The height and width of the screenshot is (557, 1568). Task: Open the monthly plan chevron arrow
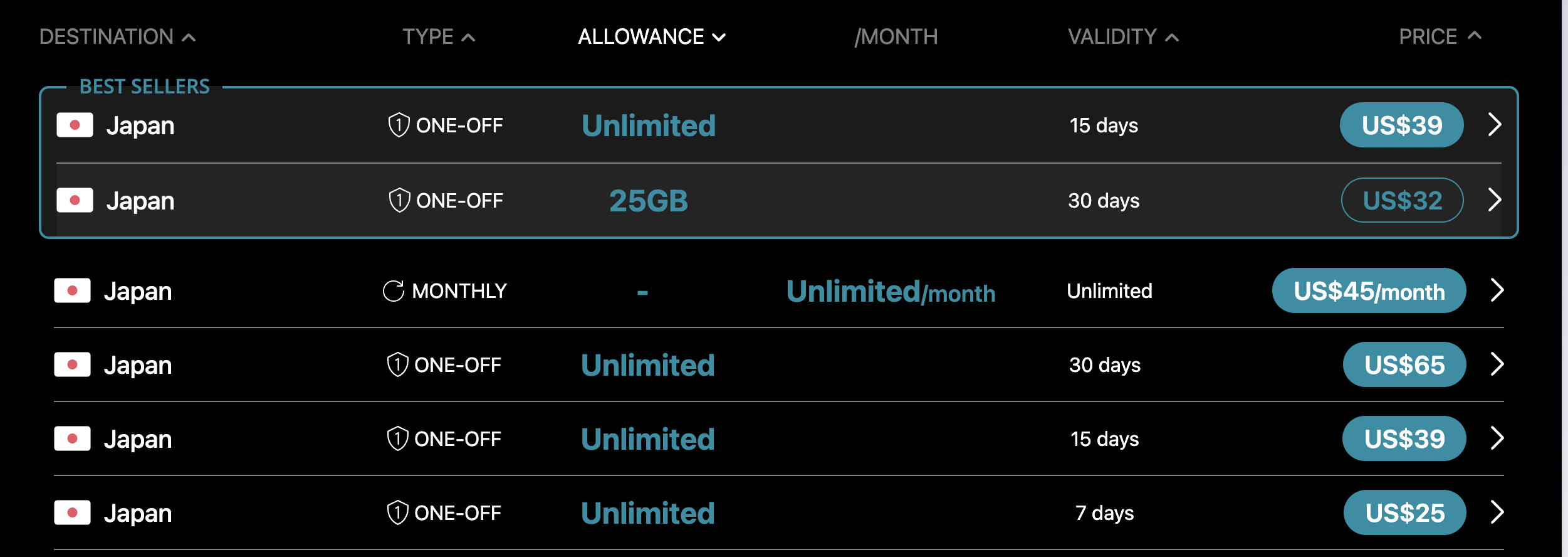1497,290
